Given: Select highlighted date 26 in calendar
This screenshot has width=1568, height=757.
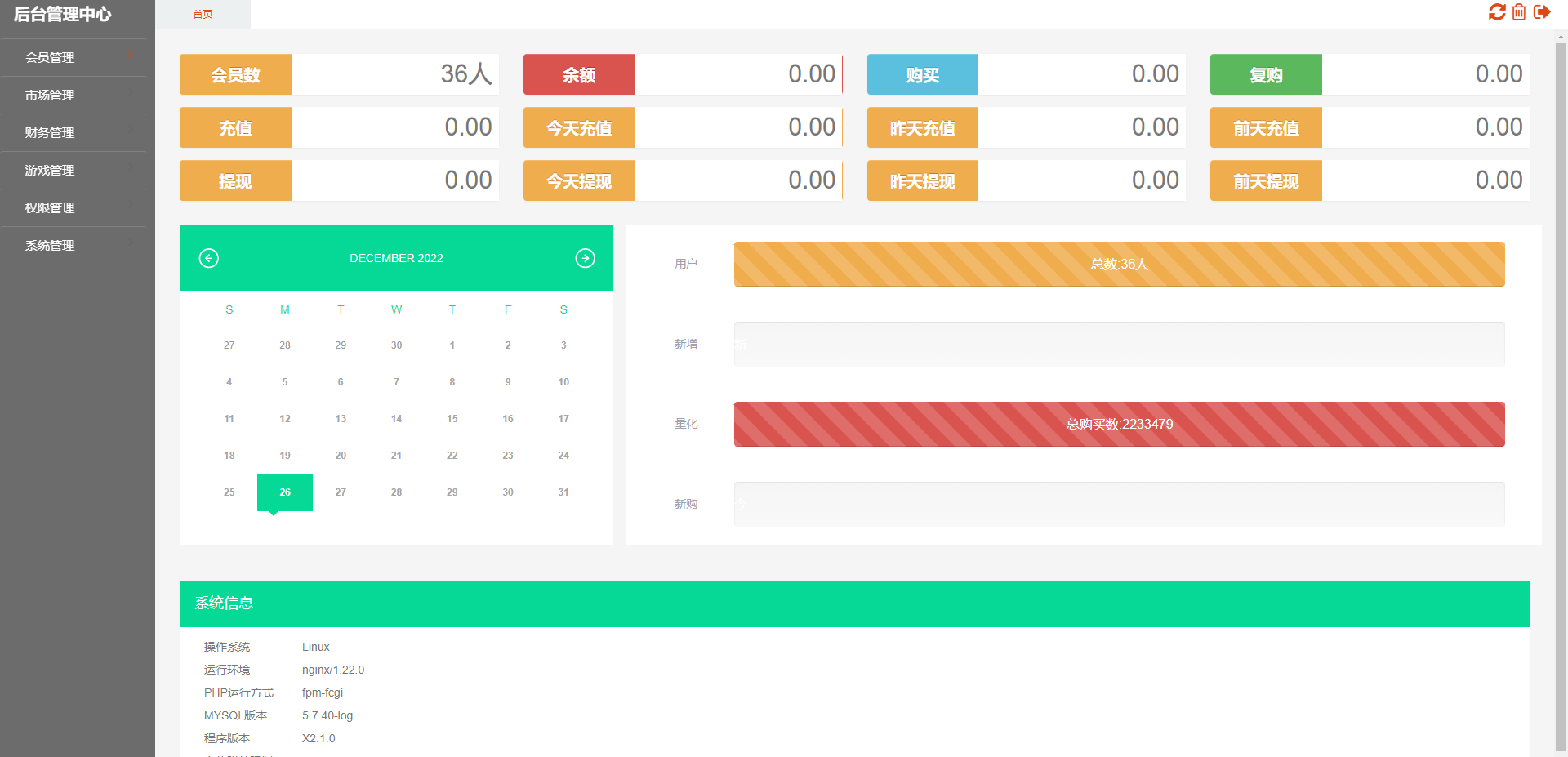Looking at the screenshot, I should pyautogui.click(x=285, y=492).
